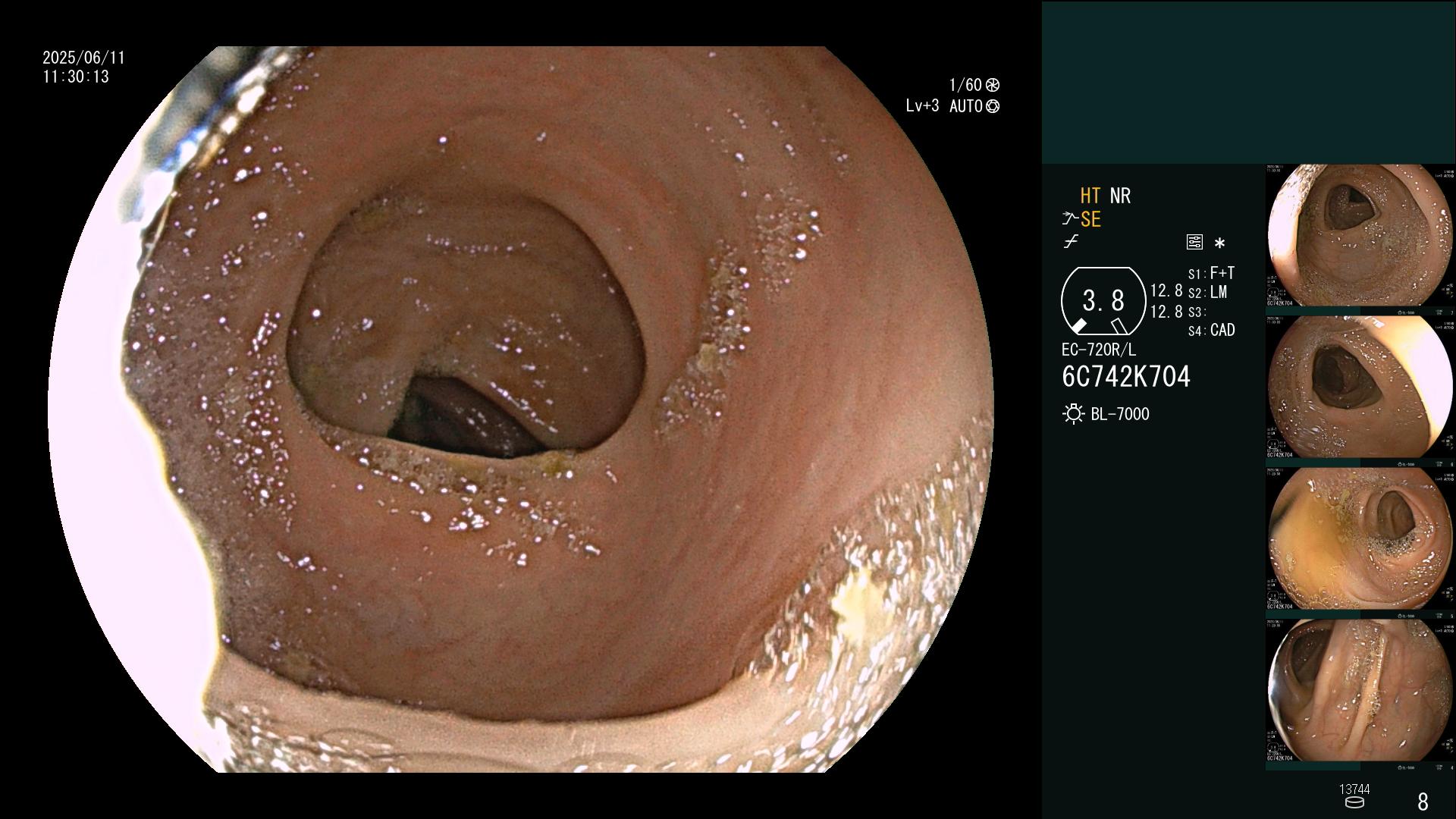This screenshot has width=1456, height=819.
Task: Click the S2: LM switch assignment
Action: (x=1207, y=292)
